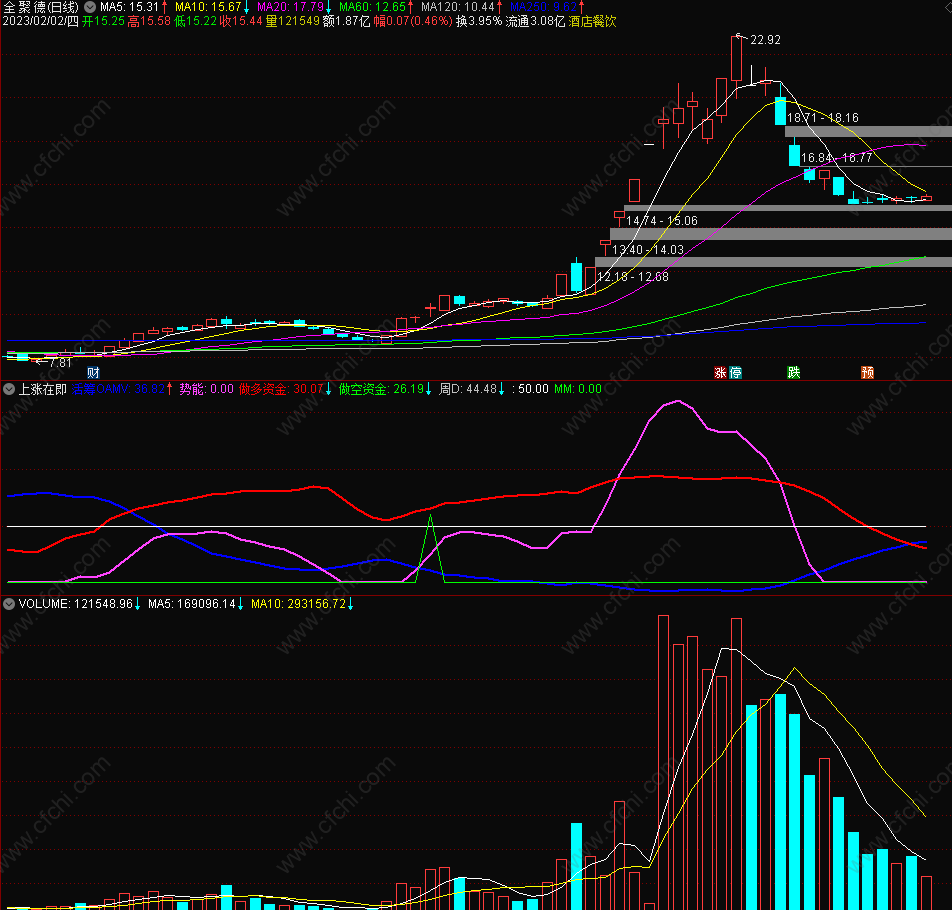The width and height of the screenshot is (952, 910).
Task: Click the float value 流通3.08亿
Action: [x=536, y=22]
